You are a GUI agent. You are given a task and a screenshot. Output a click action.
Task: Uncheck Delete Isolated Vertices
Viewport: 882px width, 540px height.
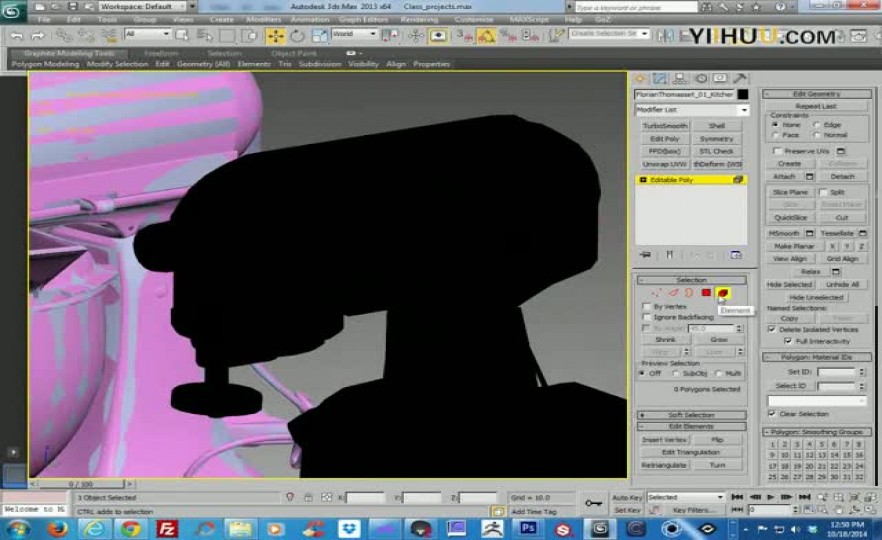(x=772, y=329)
